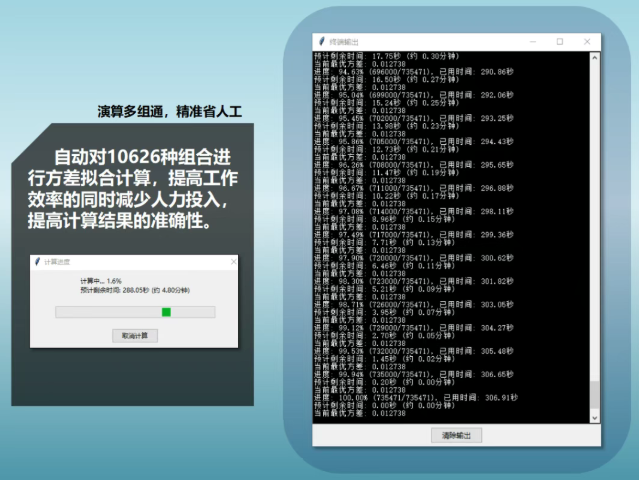
Task: Click the terminal scrollbar down arrow
Action: (595, 416)
